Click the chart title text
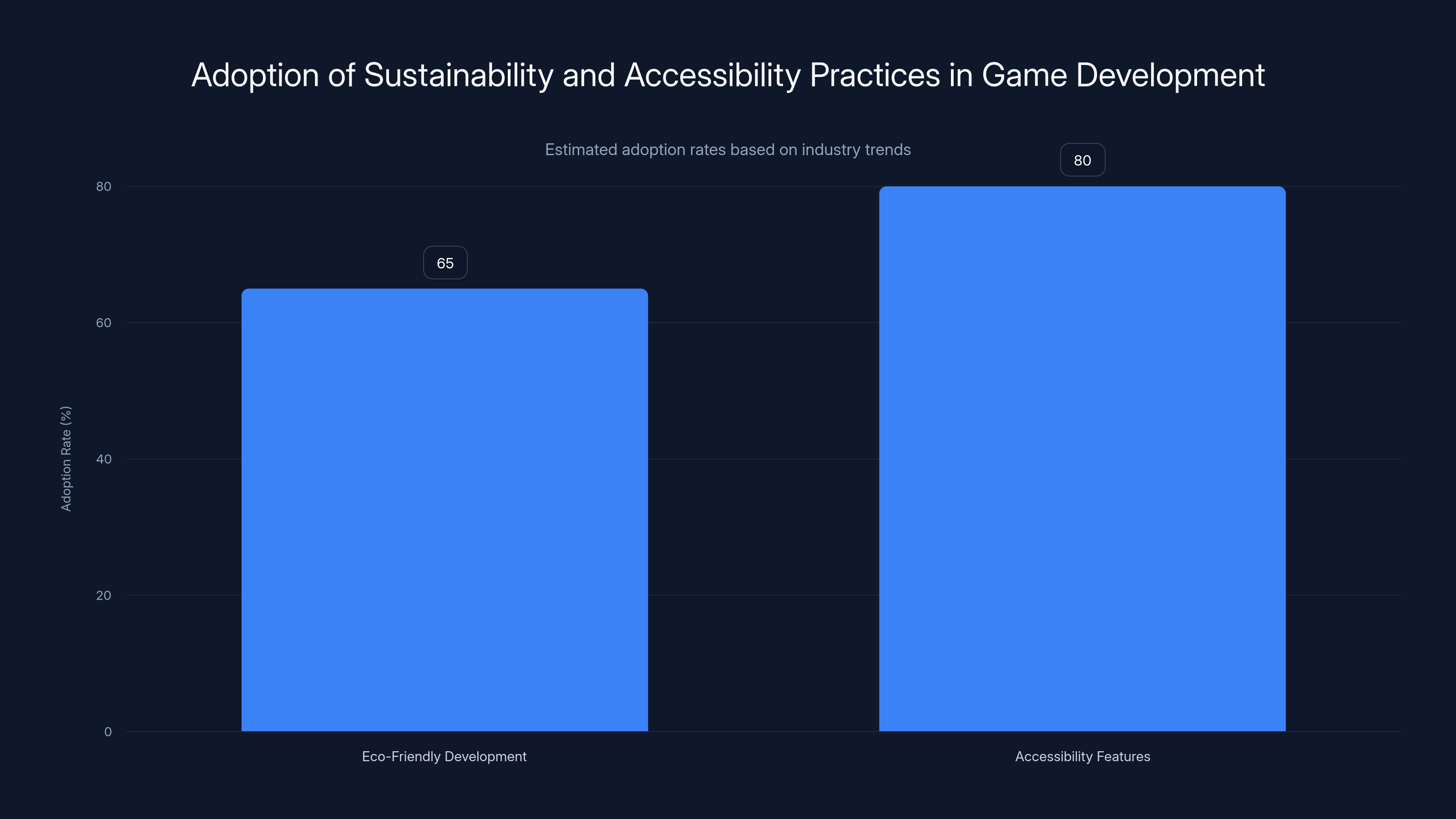This screenshot has height=819, width=1456. tap(728, 75)
